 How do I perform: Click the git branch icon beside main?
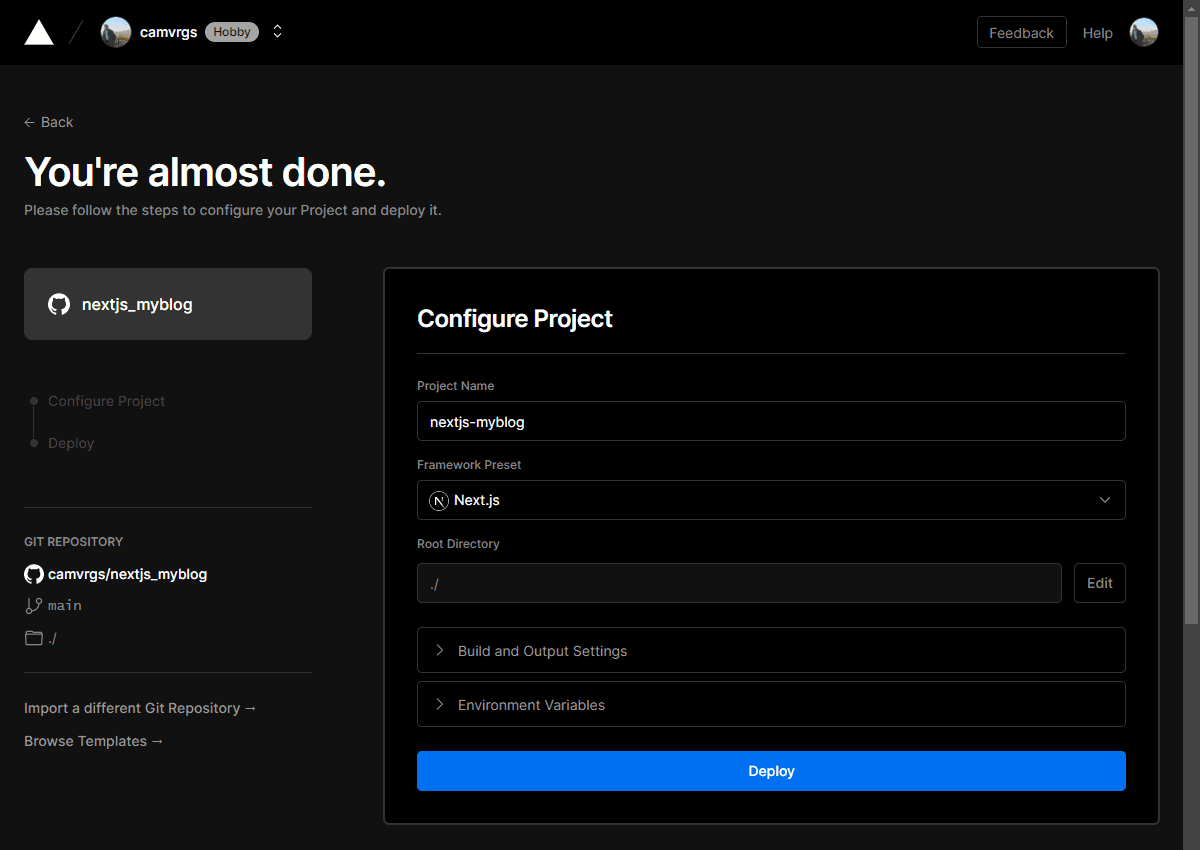[x=34, y=606]
